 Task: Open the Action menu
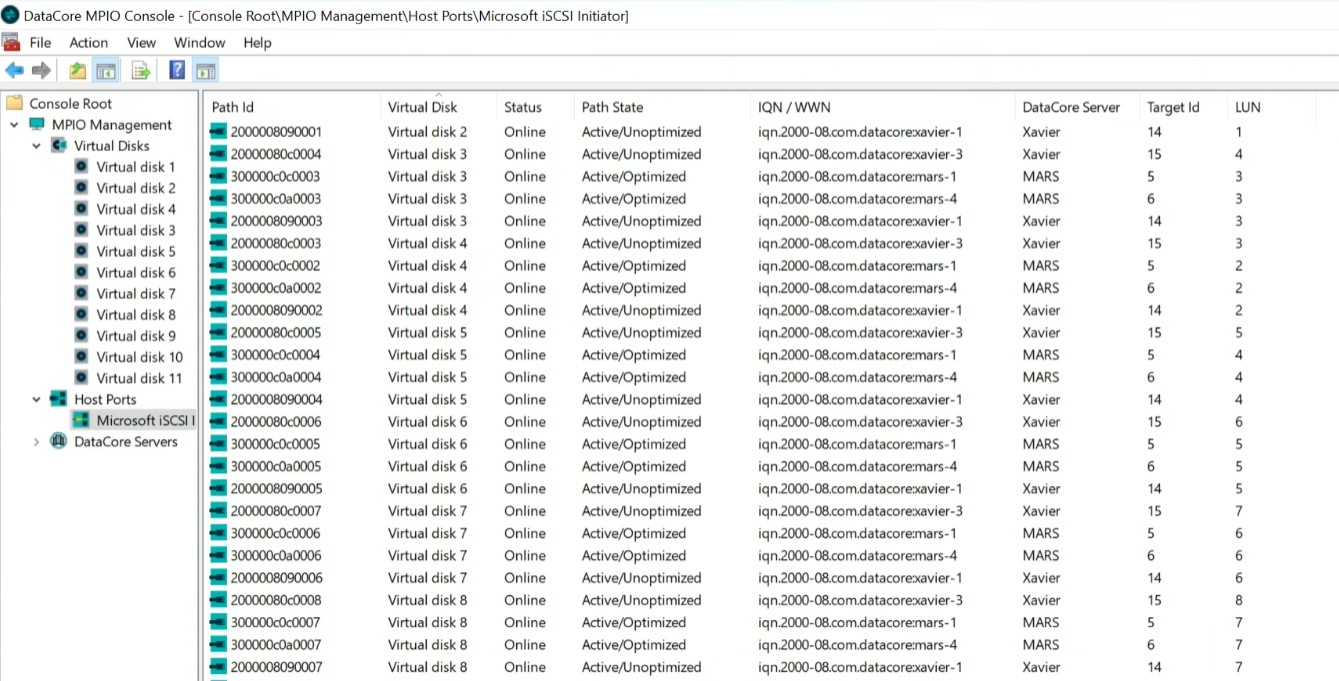click(x=88, y=43)
